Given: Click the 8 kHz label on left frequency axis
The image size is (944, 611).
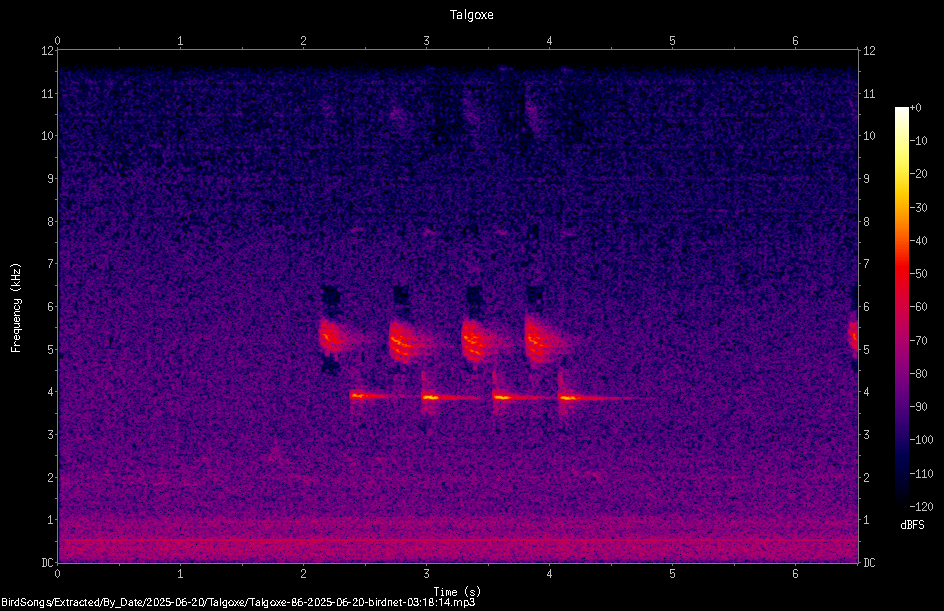Looking at the screenshot, I should coord(51,222).
